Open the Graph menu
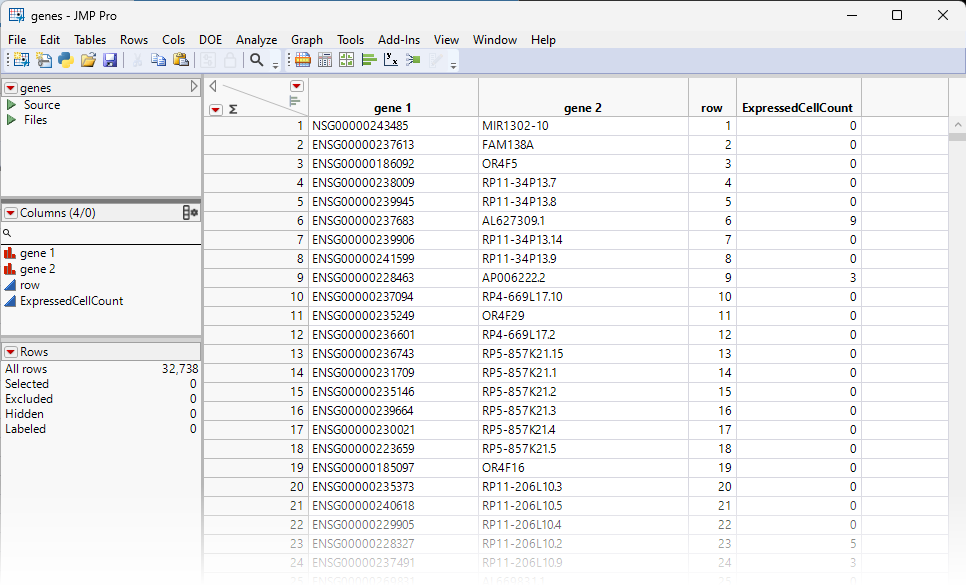 [x=307, y=40]
